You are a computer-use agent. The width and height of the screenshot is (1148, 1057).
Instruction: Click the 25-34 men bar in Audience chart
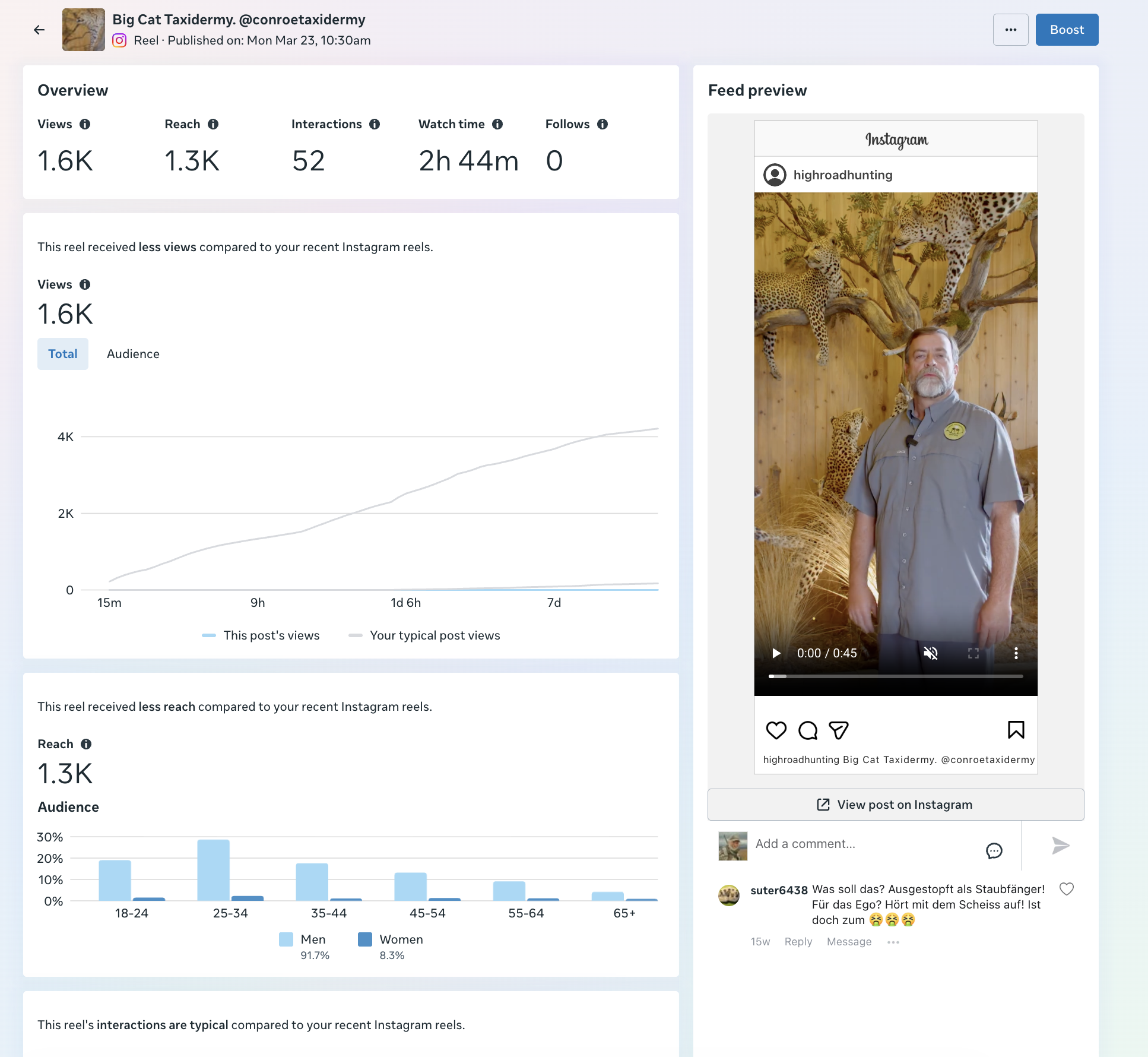tap(213, 870)
